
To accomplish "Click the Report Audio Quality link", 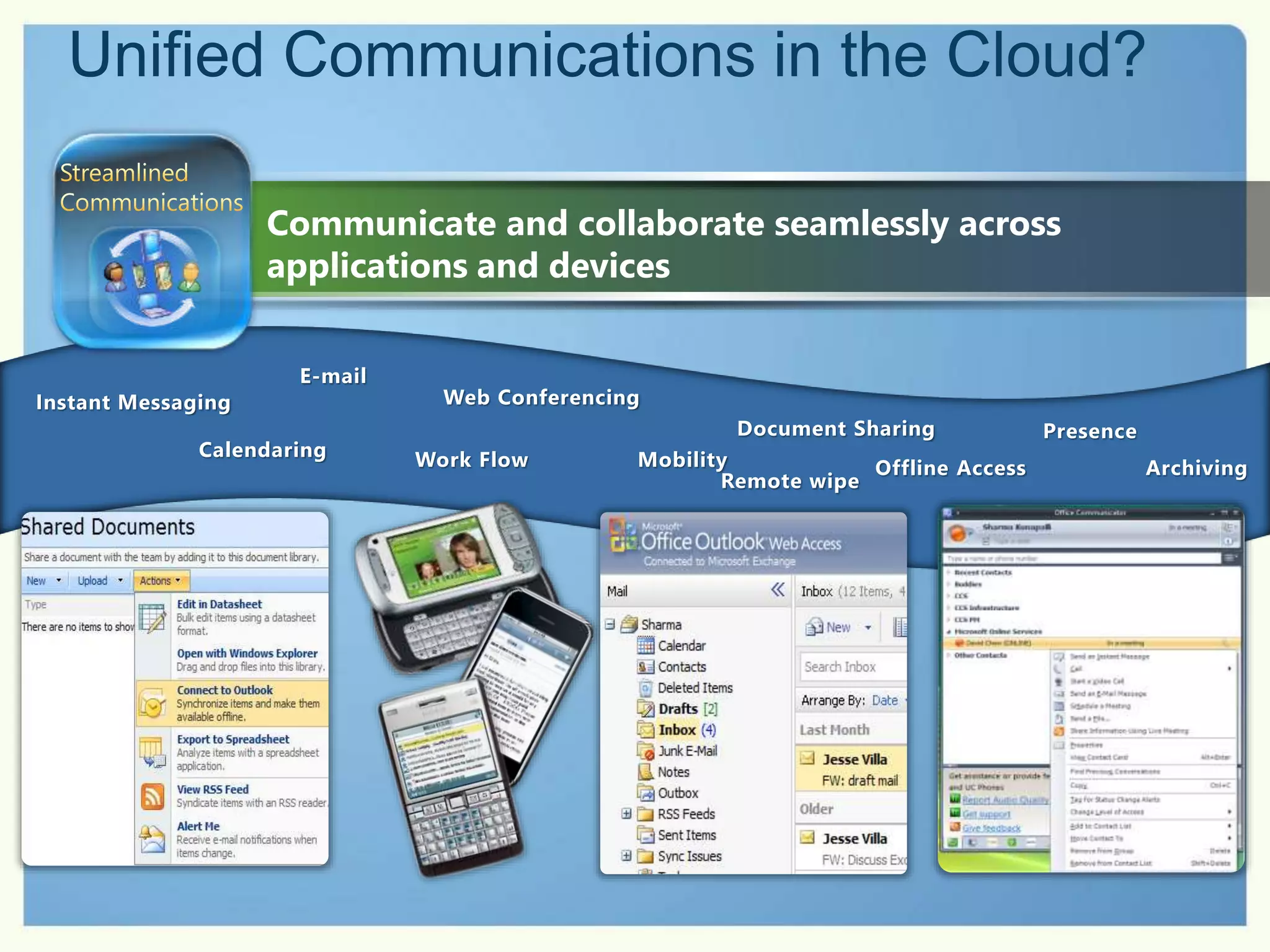I will tap(1005, 800).
